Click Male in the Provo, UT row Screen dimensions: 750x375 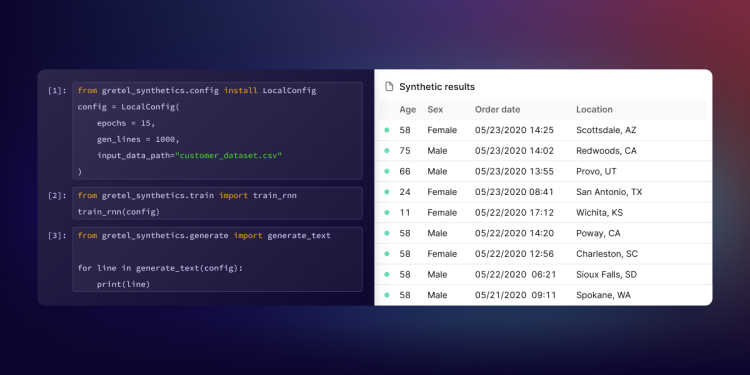(x=437, y=171)
